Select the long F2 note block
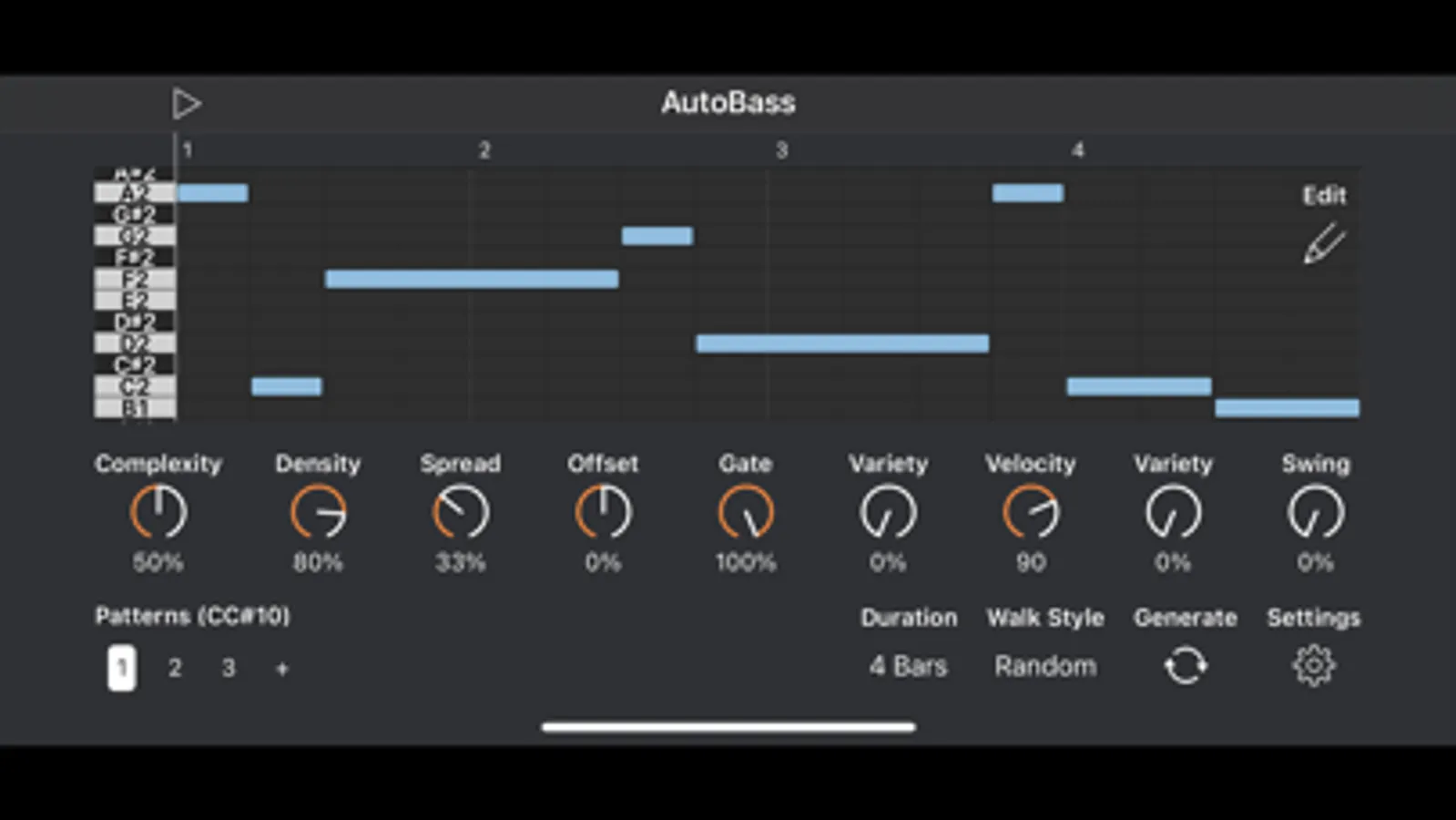Screen dimensions: 1456x820 (472, 279)
